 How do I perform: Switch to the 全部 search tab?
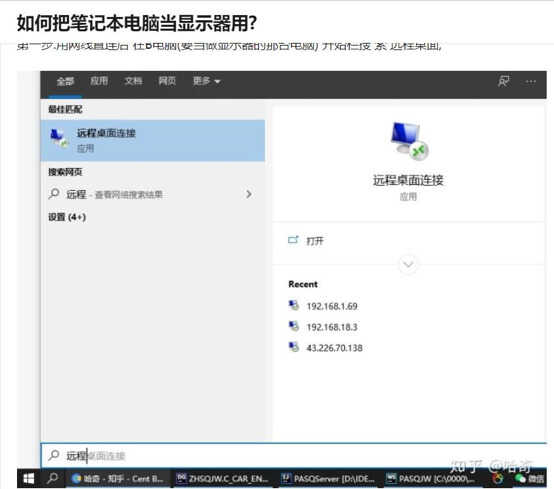(x=65, y=82)
